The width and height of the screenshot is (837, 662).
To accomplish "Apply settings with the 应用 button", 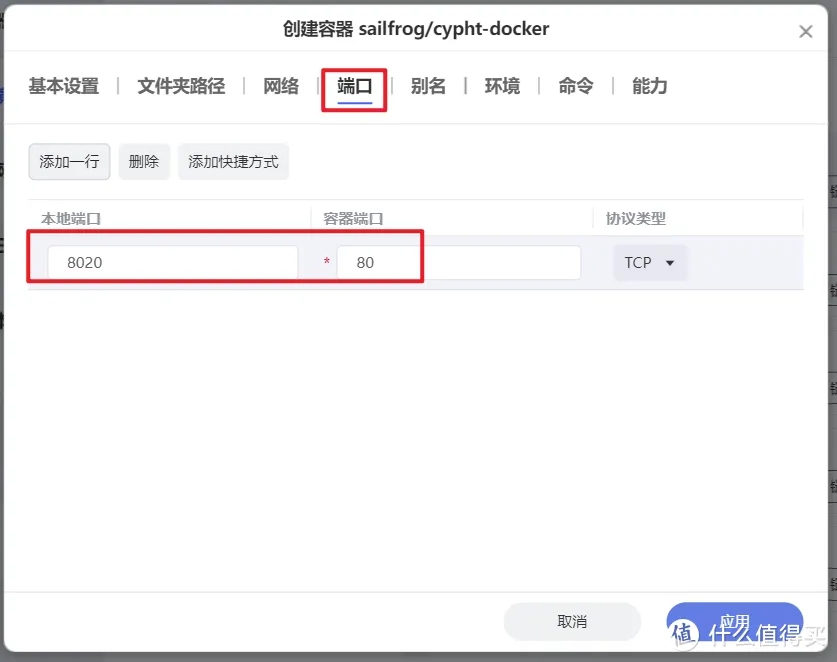I will pyautogui.click(x=734, y=621).
